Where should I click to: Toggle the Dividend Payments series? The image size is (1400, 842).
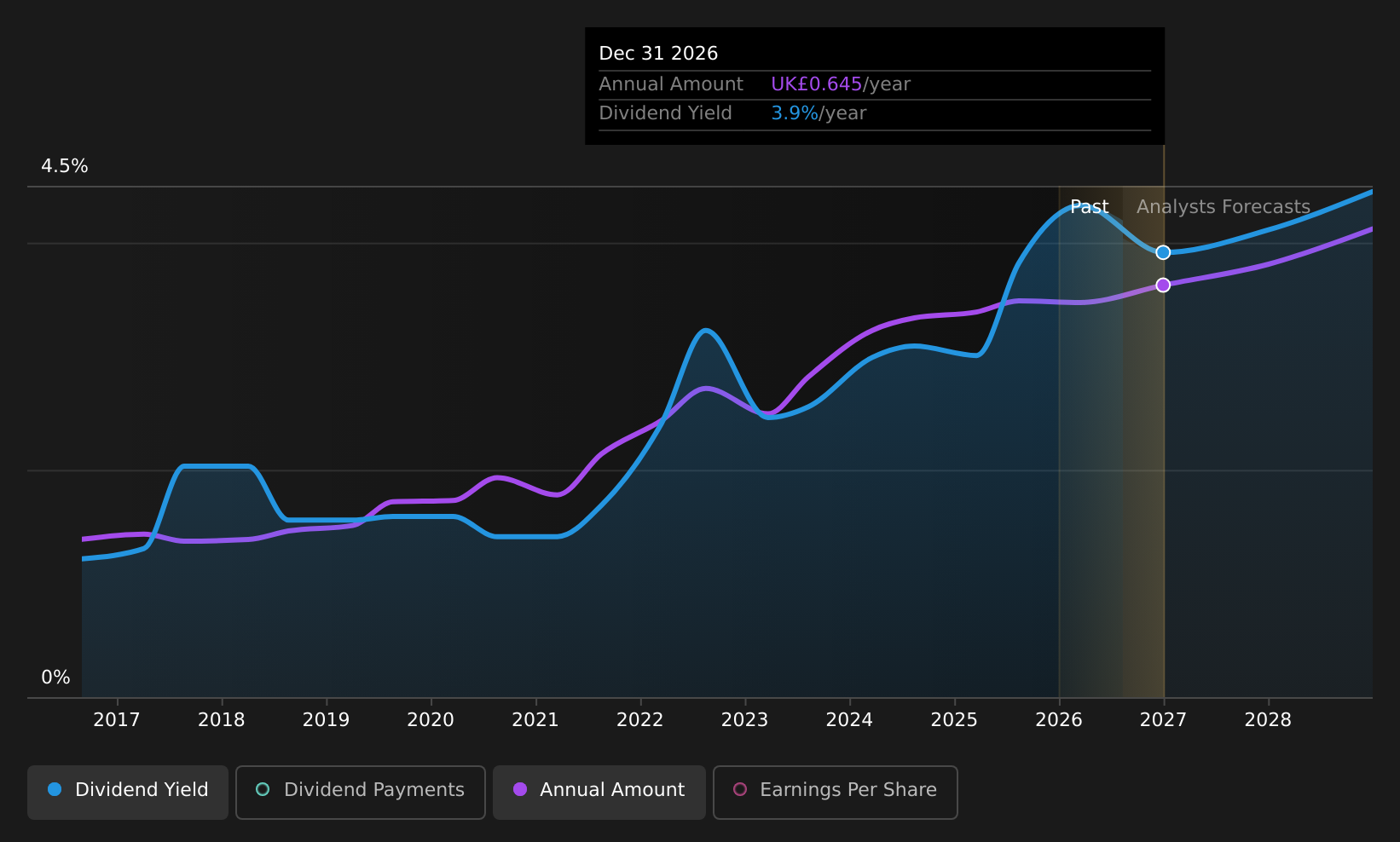coord(361,793)
